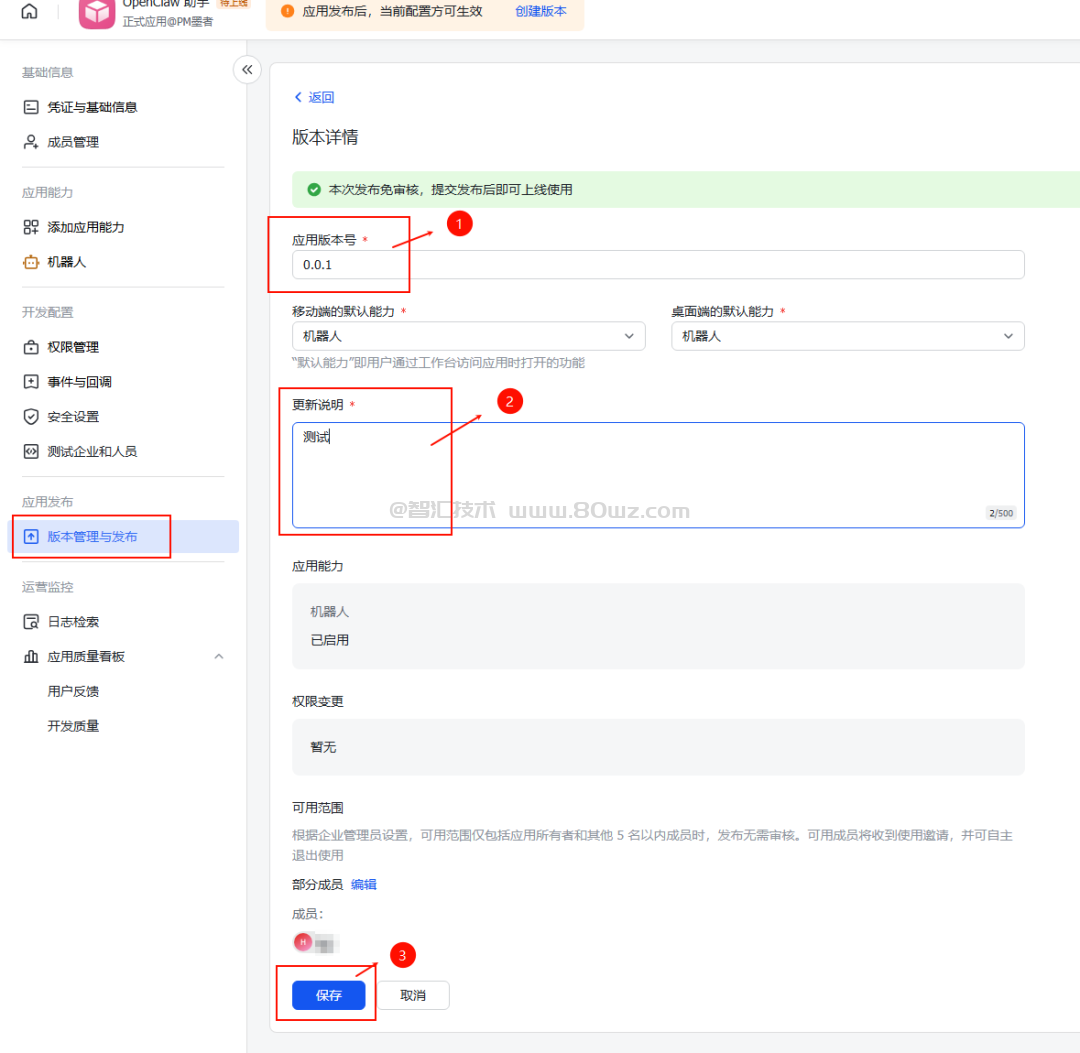Click into the 应用版本号 input field
This screenshot has height=1053, width=1080.
660,265
